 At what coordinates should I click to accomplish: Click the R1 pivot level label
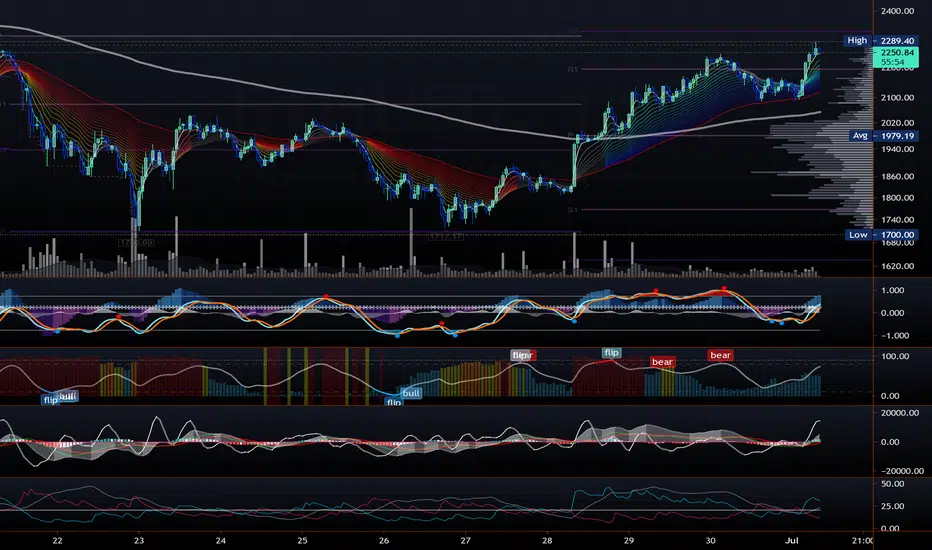point(572,70)
